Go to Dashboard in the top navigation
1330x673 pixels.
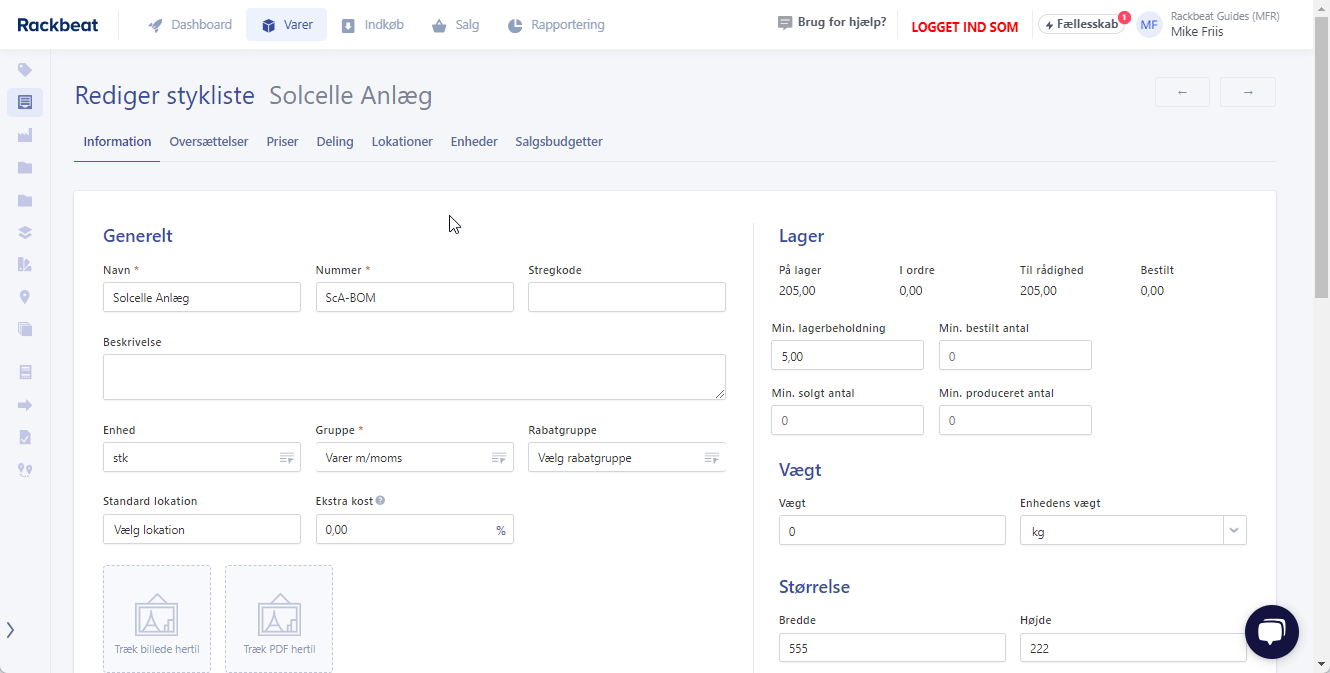[x=190, y=25]
